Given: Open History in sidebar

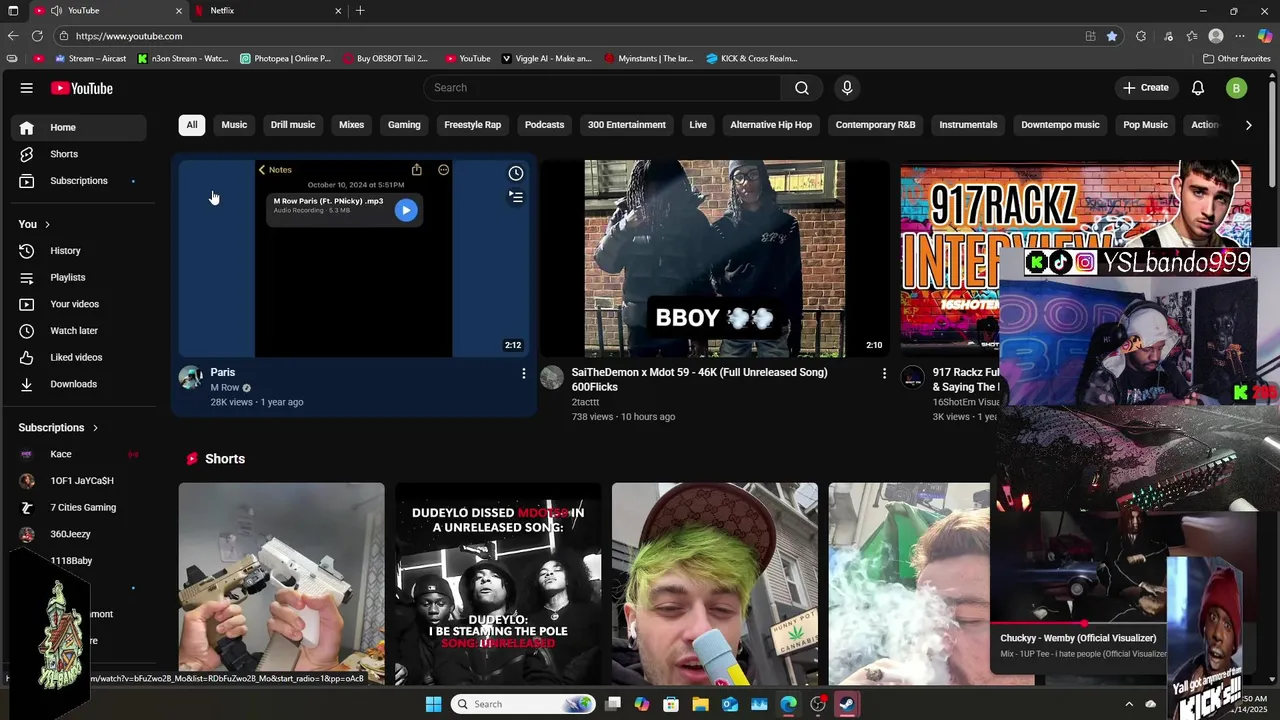Looking at the screenshot, I should (78, 251).
